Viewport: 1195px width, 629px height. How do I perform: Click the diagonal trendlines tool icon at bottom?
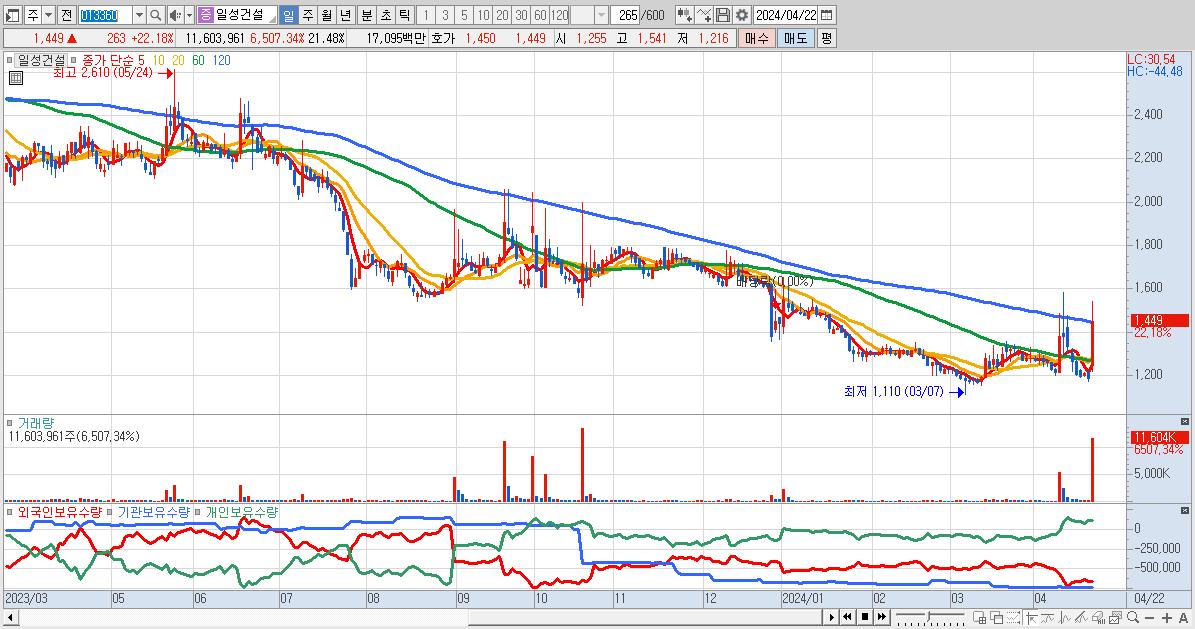tap(1081, 617)
